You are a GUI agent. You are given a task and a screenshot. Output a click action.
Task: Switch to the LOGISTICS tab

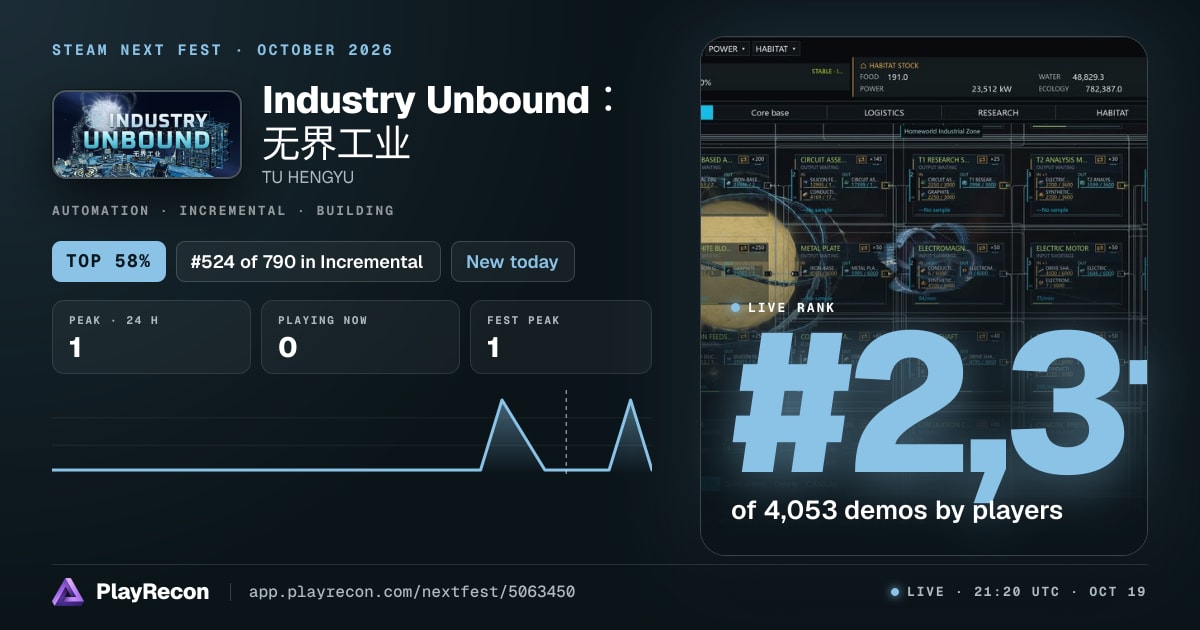click(884, 113)
